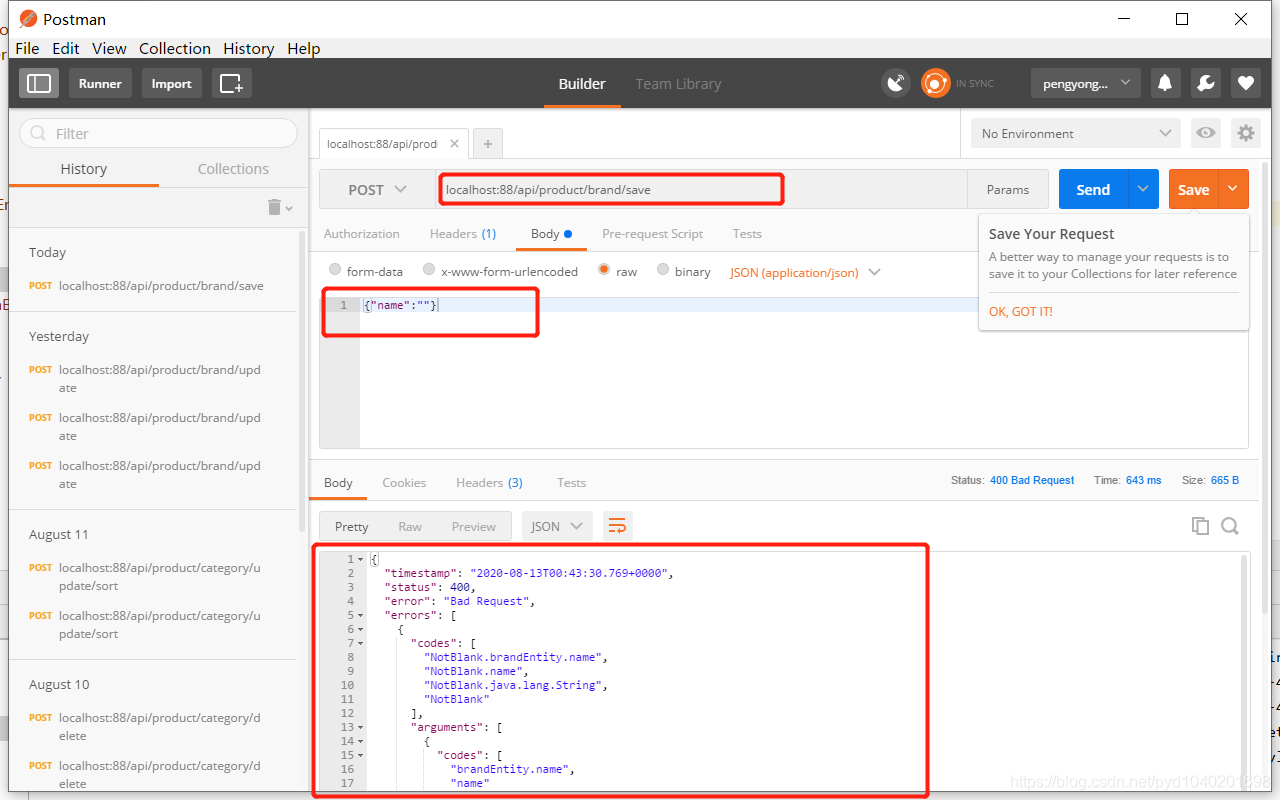
Task: Open the response Cookies tab
Action: point(404,482)
